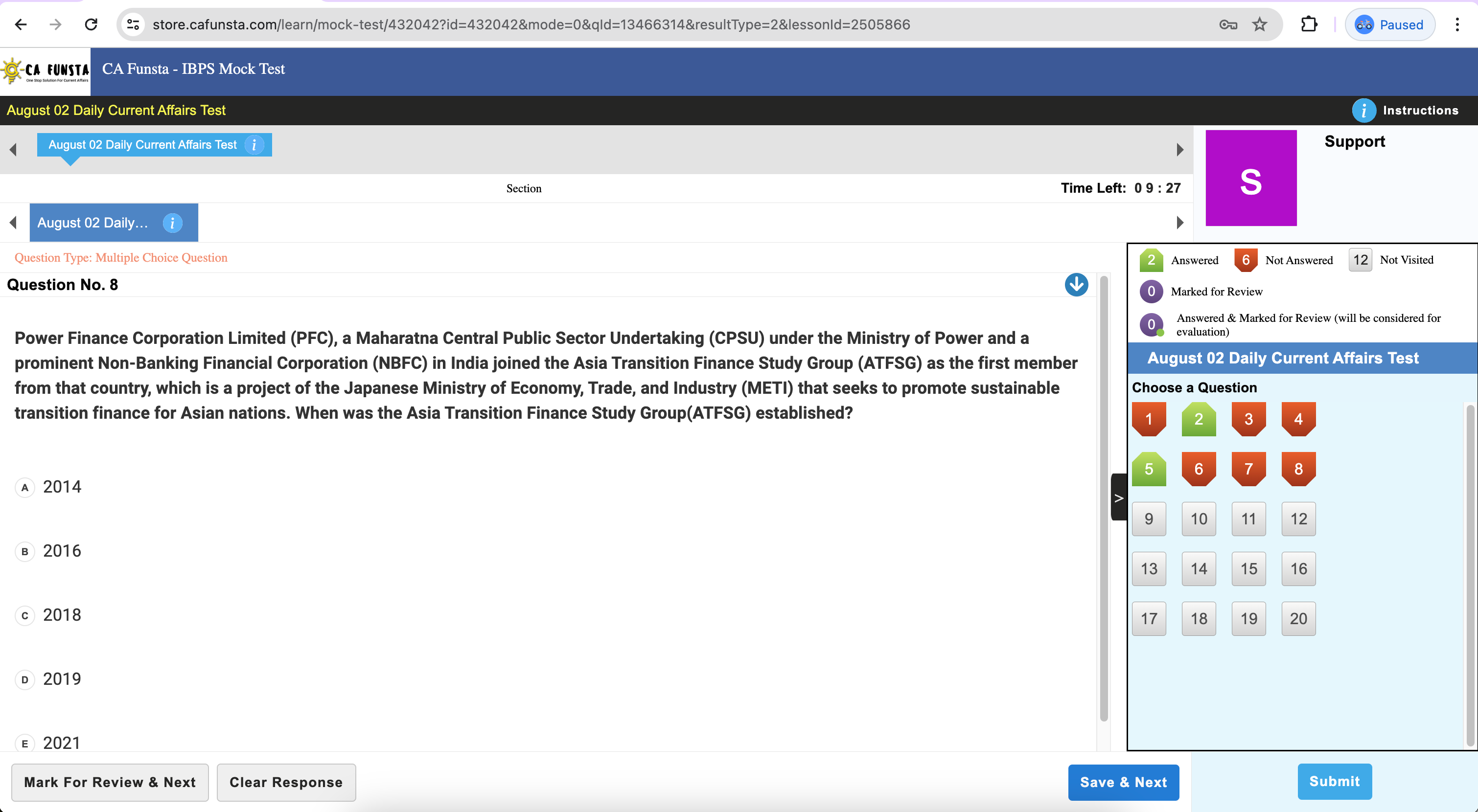The width and height of the screenshot is (1478, 812).
Task: Click the Instructions info icon
Action: click(1363, 111)
